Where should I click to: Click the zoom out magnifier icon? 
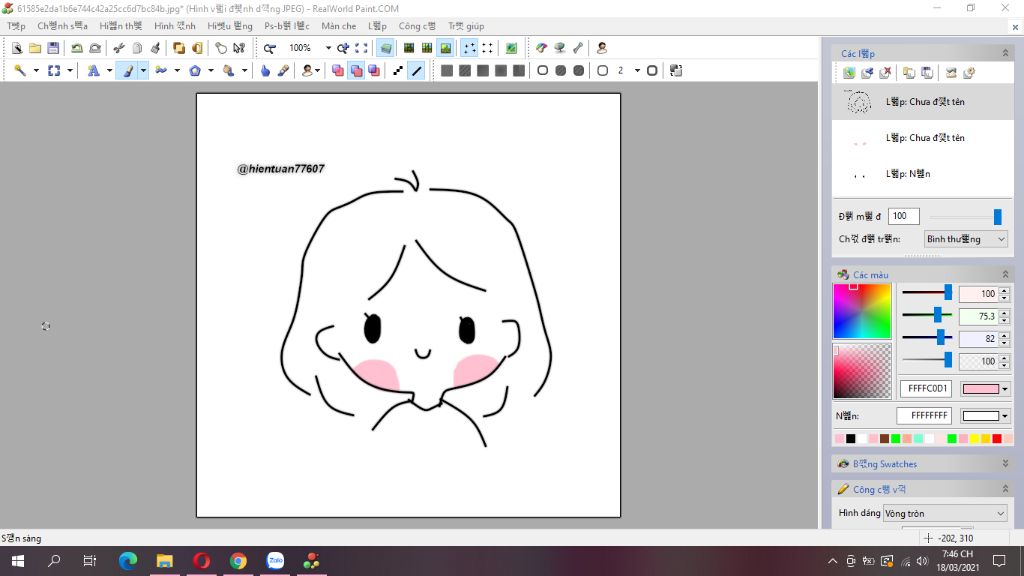pos(270,48)
